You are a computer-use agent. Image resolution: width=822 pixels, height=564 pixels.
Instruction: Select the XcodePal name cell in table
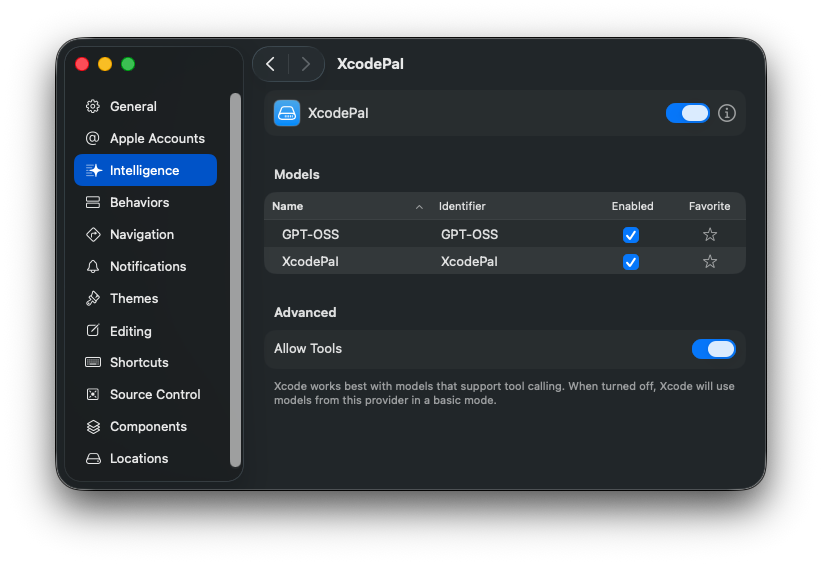pos(310,262)
